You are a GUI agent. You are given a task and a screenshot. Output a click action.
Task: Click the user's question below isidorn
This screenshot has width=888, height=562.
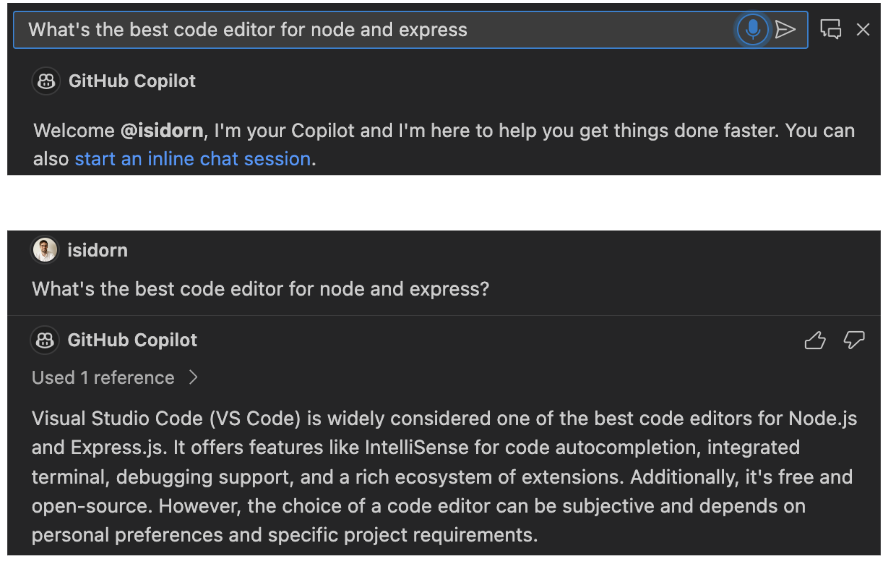[x=260, y=289]
